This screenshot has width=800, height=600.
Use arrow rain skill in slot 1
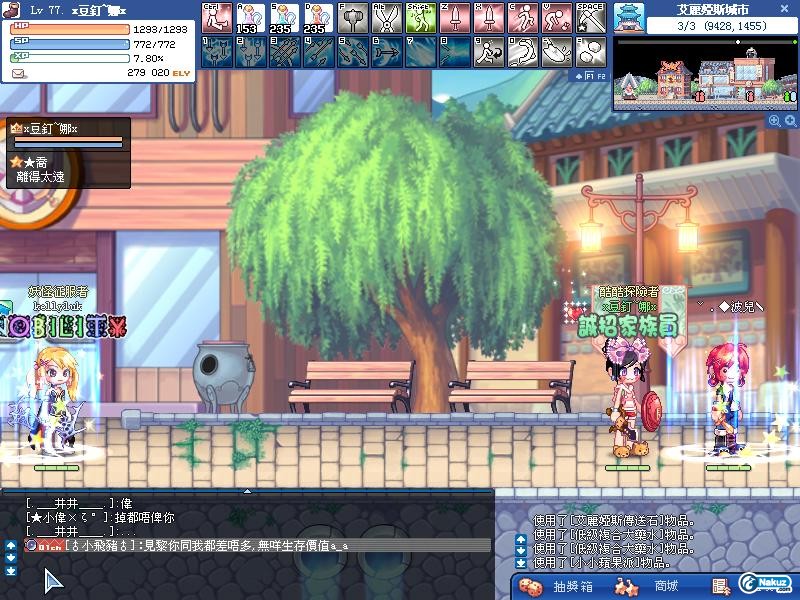pos(217,52)
